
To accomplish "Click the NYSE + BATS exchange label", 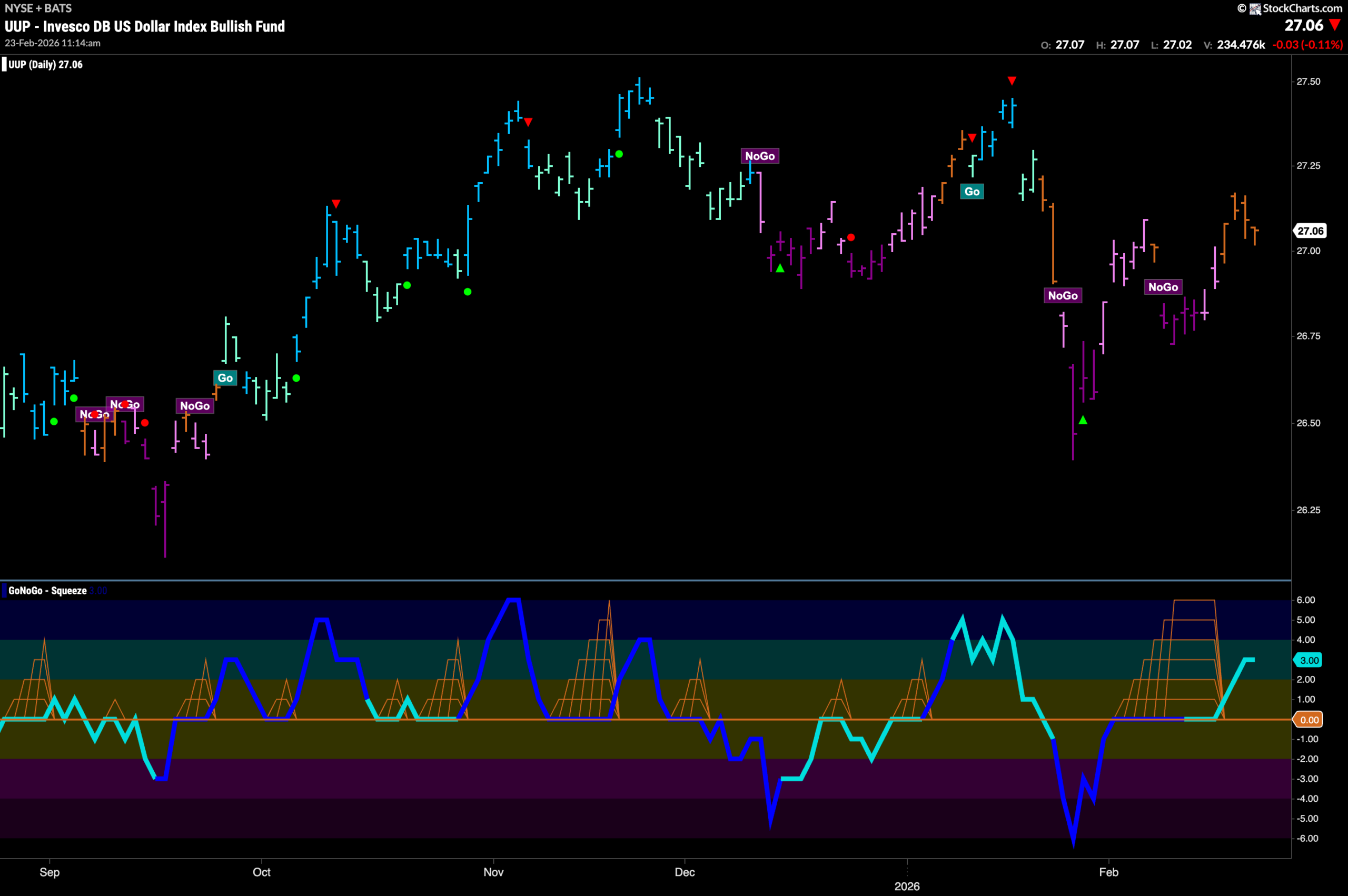I will [38, 8].
